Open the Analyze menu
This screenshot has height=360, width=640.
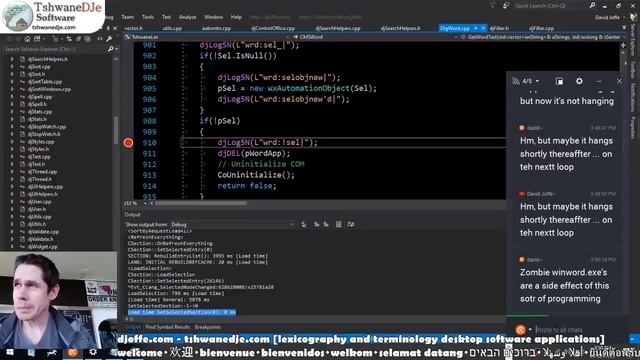tap(187, 17)
